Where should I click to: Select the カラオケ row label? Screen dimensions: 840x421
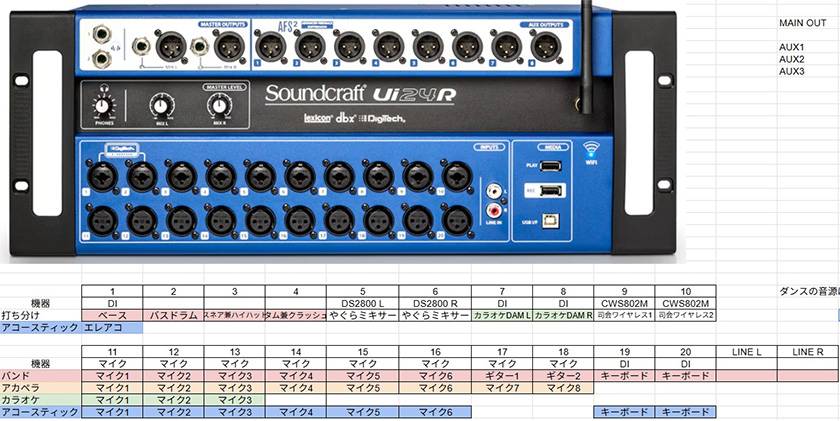pyautogui.click(x=41, y=400)
